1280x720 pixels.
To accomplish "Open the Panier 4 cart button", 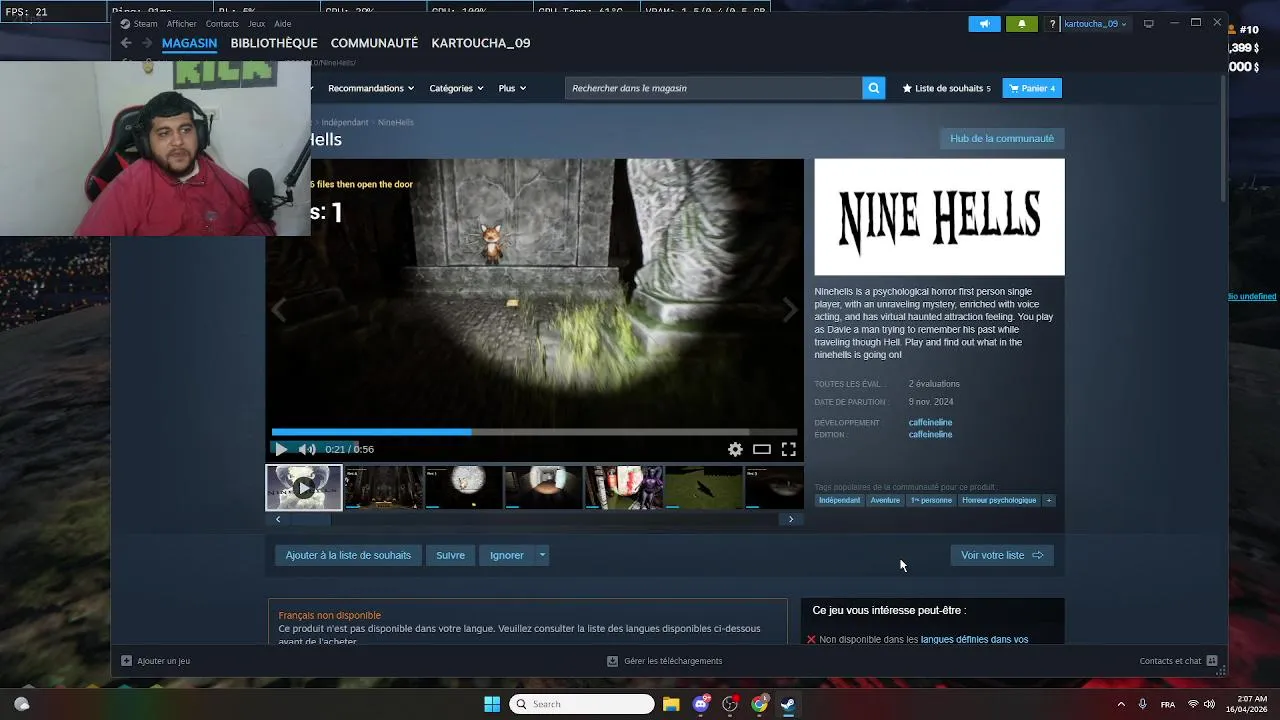I will (x=1032, y=88).
